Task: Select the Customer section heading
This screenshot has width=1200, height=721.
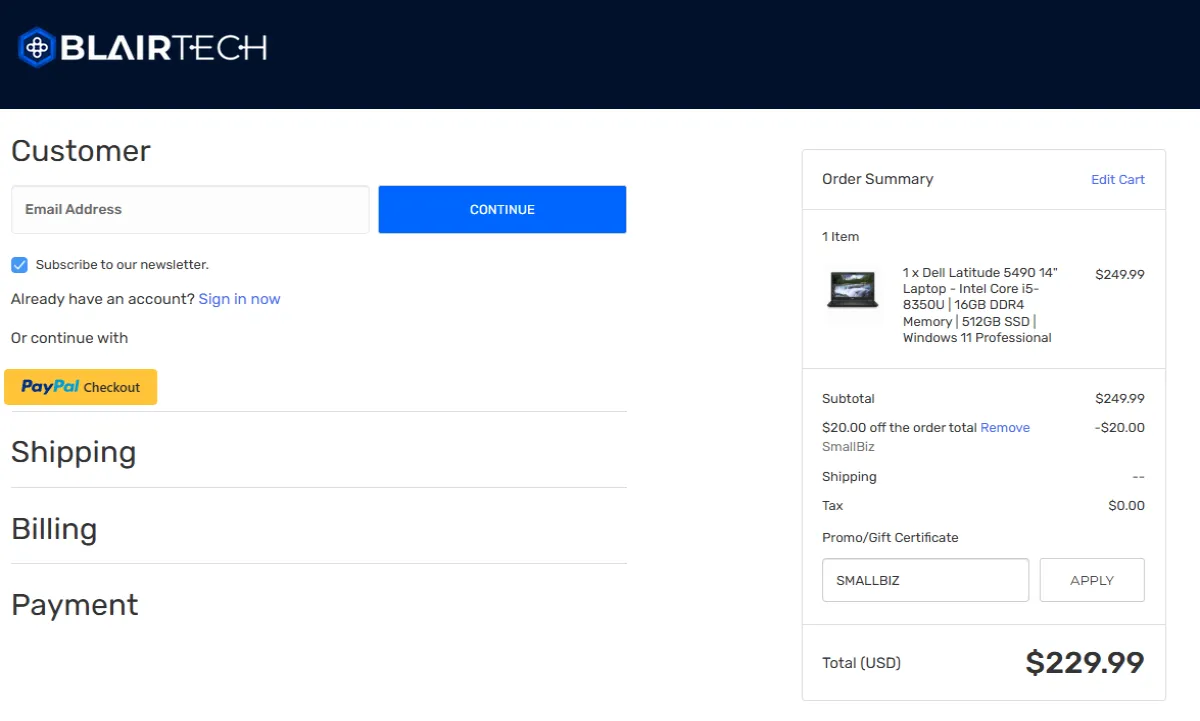Action: coord(81,151)
